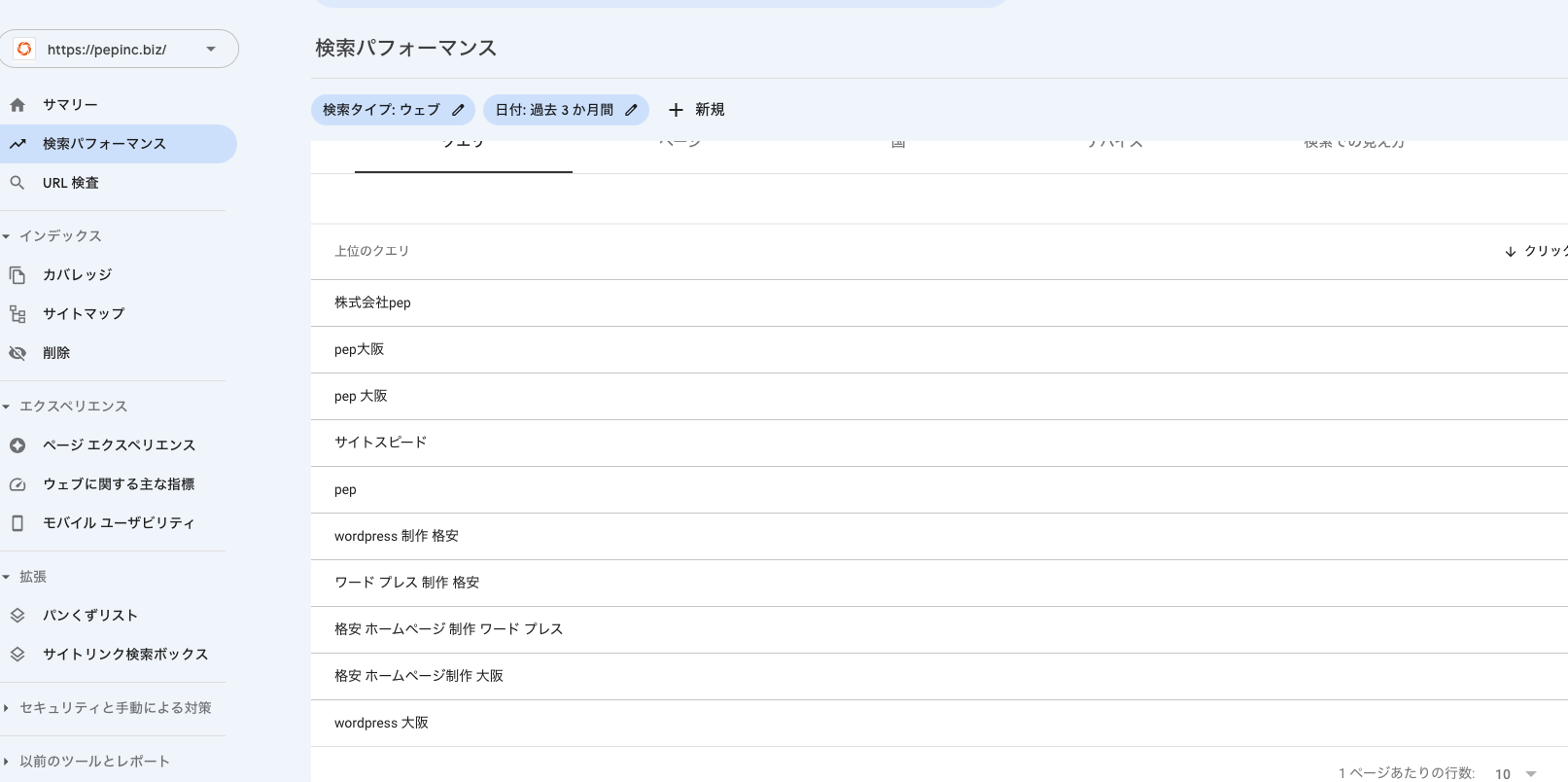
Task: Click the pepinc.biz site favicon
Action: click(x=24, y=49)
